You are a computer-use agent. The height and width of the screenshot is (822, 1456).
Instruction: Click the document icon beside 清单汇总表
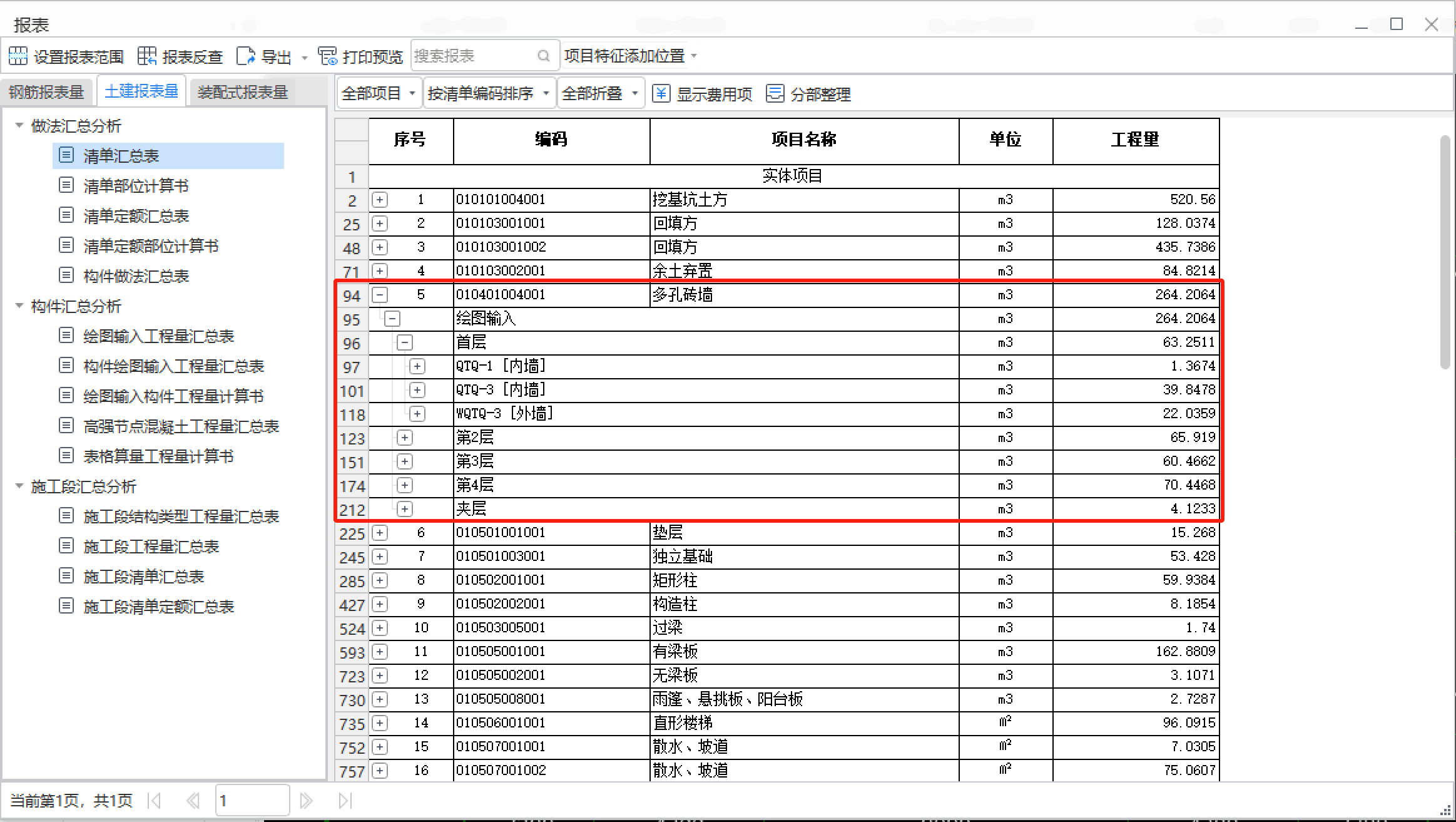(66, 155)
